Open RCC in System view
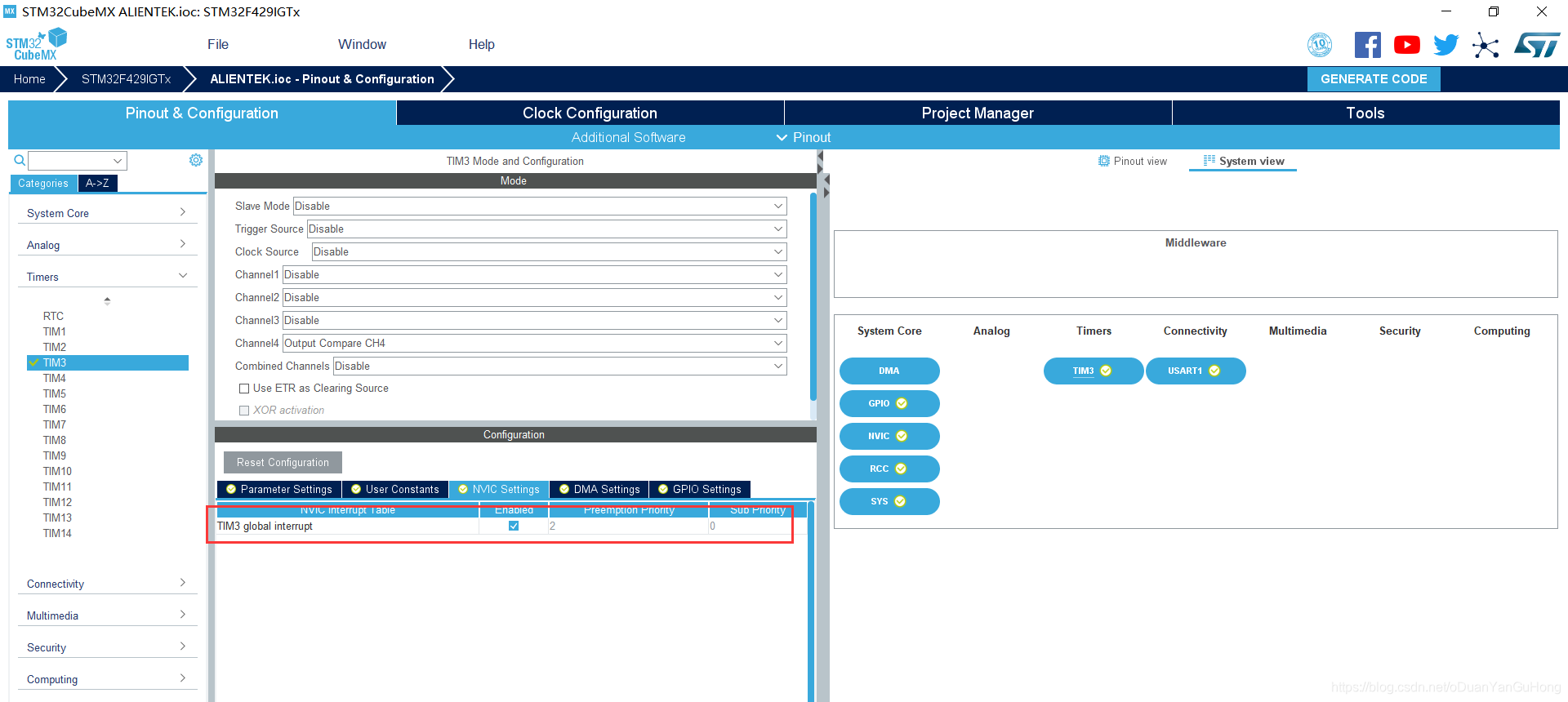 click(889, 469)
